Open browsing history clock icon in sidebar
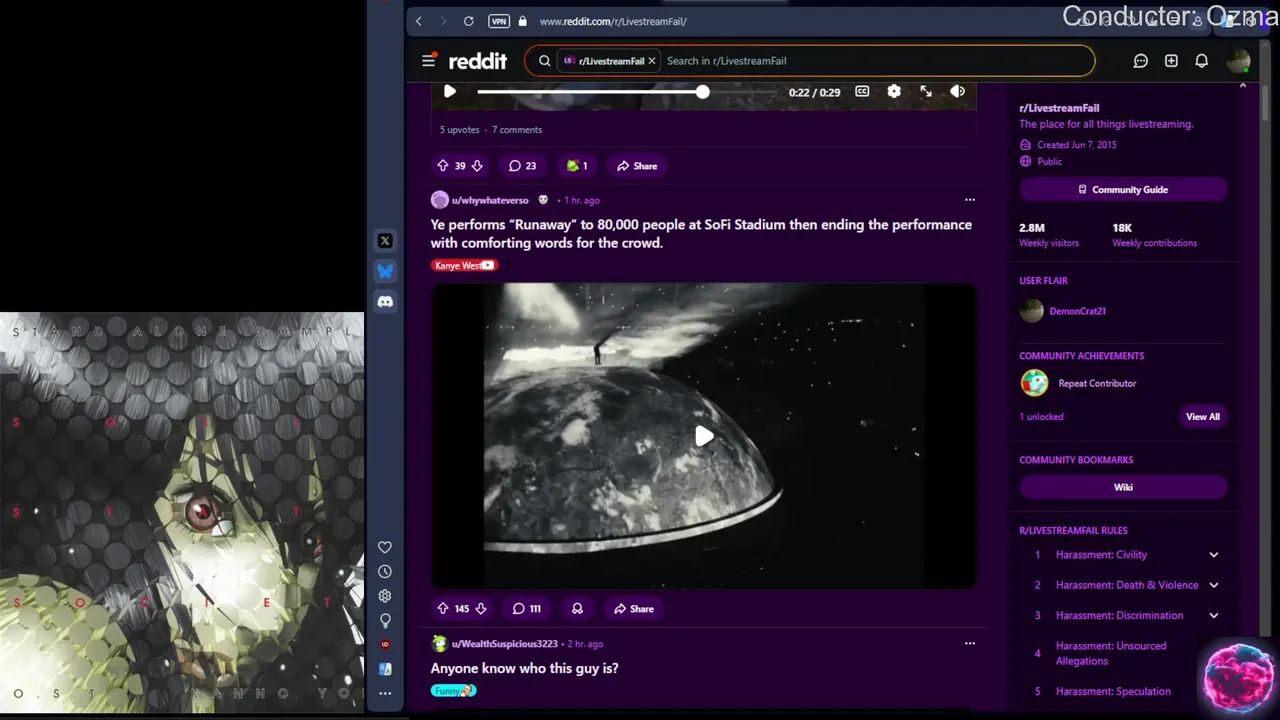 pos(385,572)
